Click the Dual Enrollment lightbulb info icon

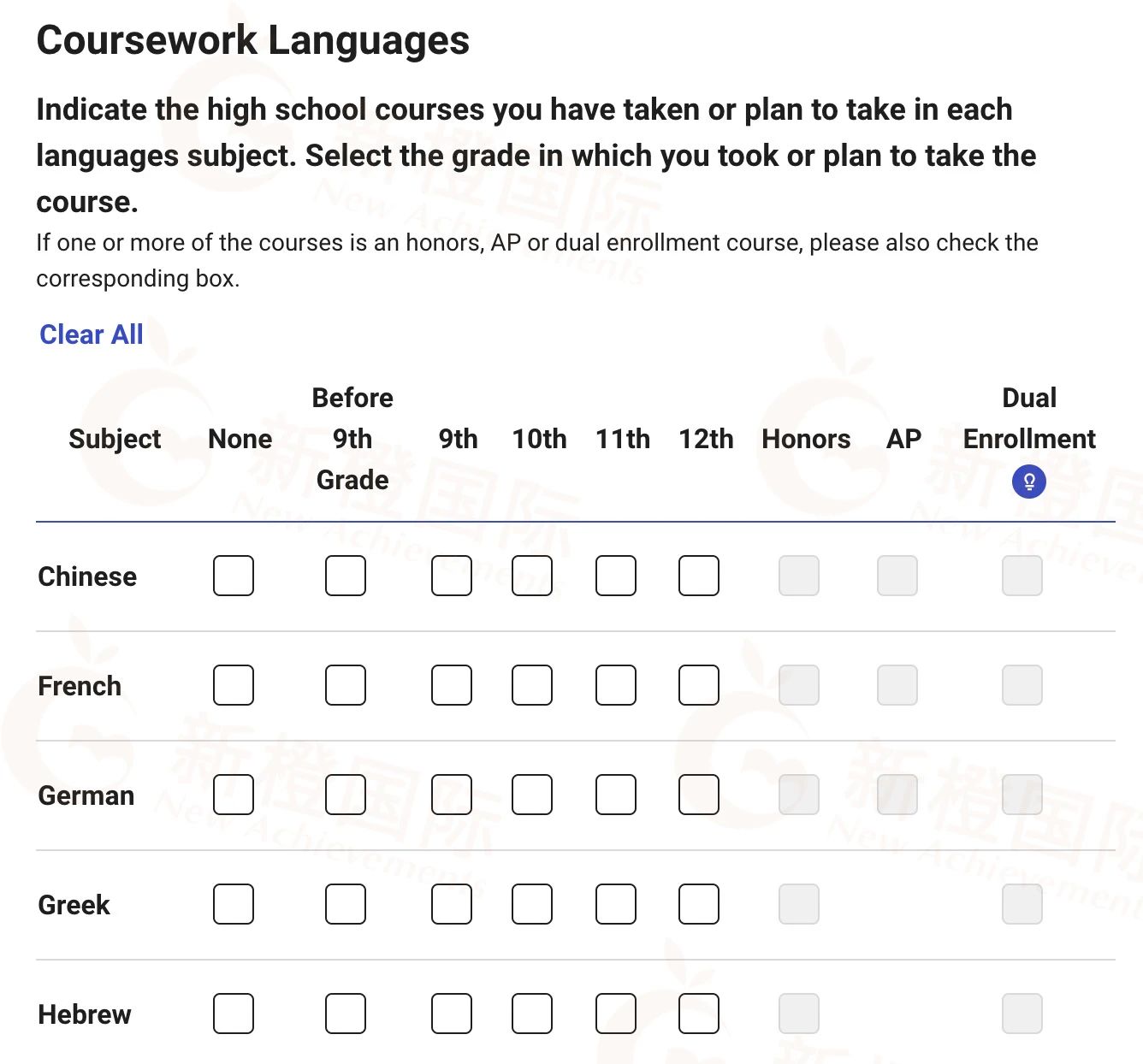pos(1029,482)
